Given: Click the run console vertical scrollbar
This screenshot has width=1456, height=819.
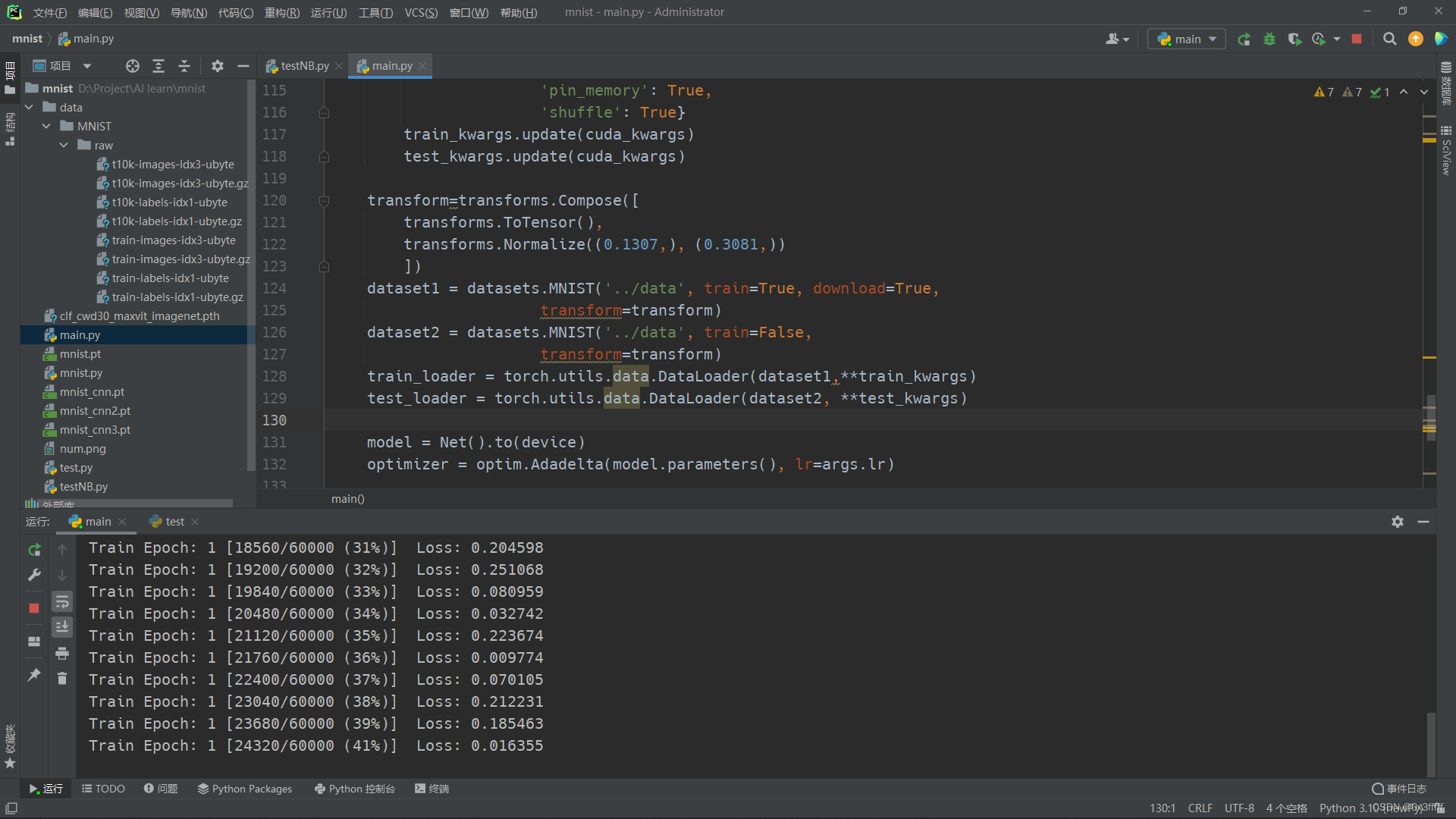Looking at the screenshot, I should (1430, 743).
